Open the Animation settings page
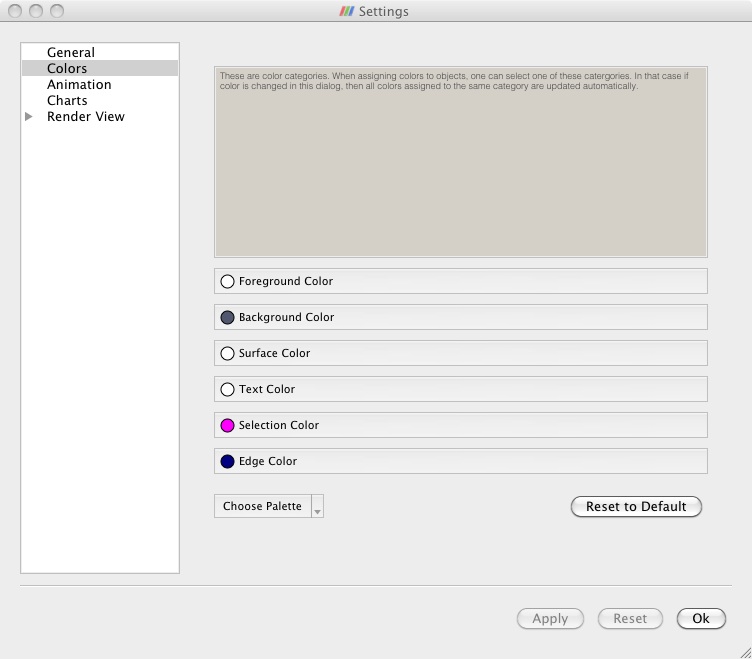 click(79, 84)
